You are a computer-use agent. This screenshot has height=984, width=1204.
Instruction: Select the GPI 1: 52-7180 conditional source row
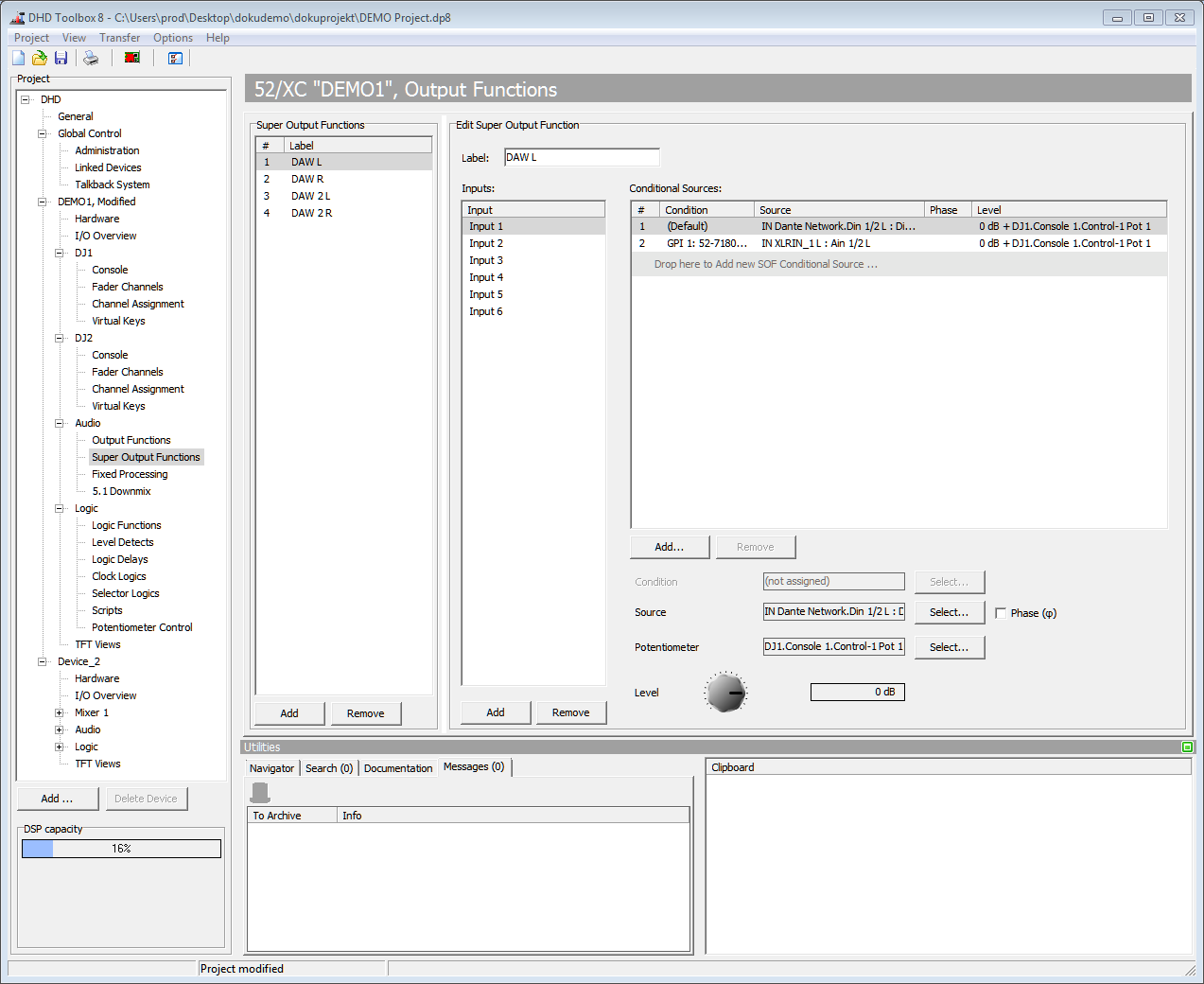pos(899,243)
